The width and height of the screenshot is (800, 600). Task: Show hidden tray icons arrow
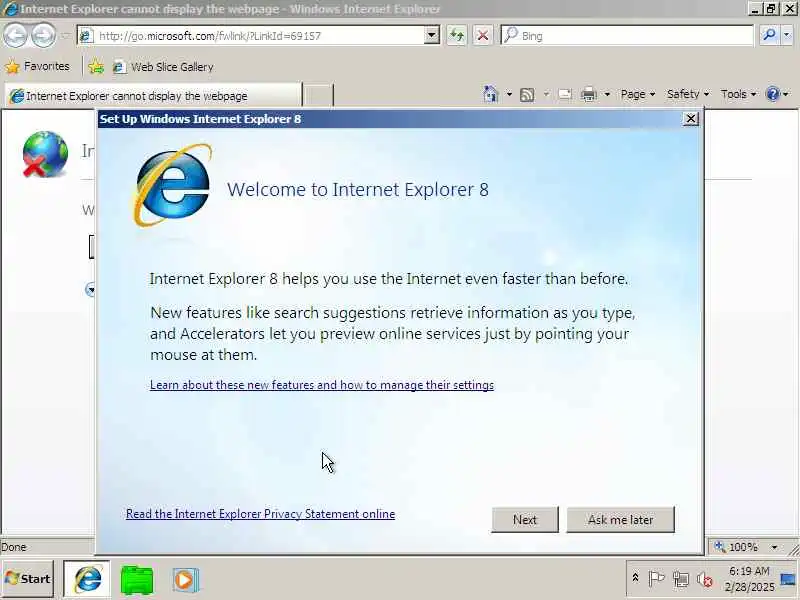click(x=635, y=578)
